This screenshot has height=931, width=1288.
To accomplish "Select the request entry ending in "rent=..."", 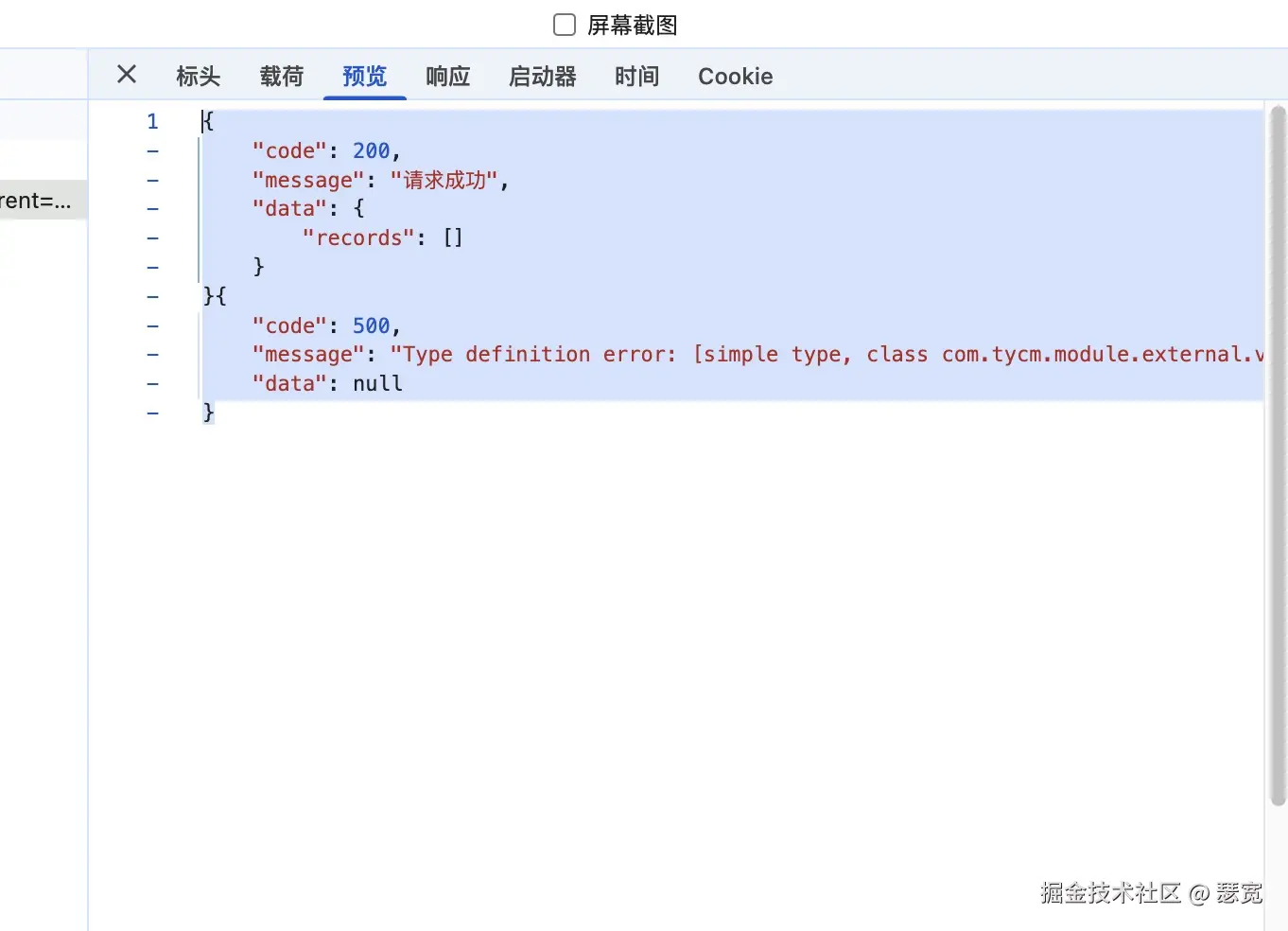I will tap(38, 201).
